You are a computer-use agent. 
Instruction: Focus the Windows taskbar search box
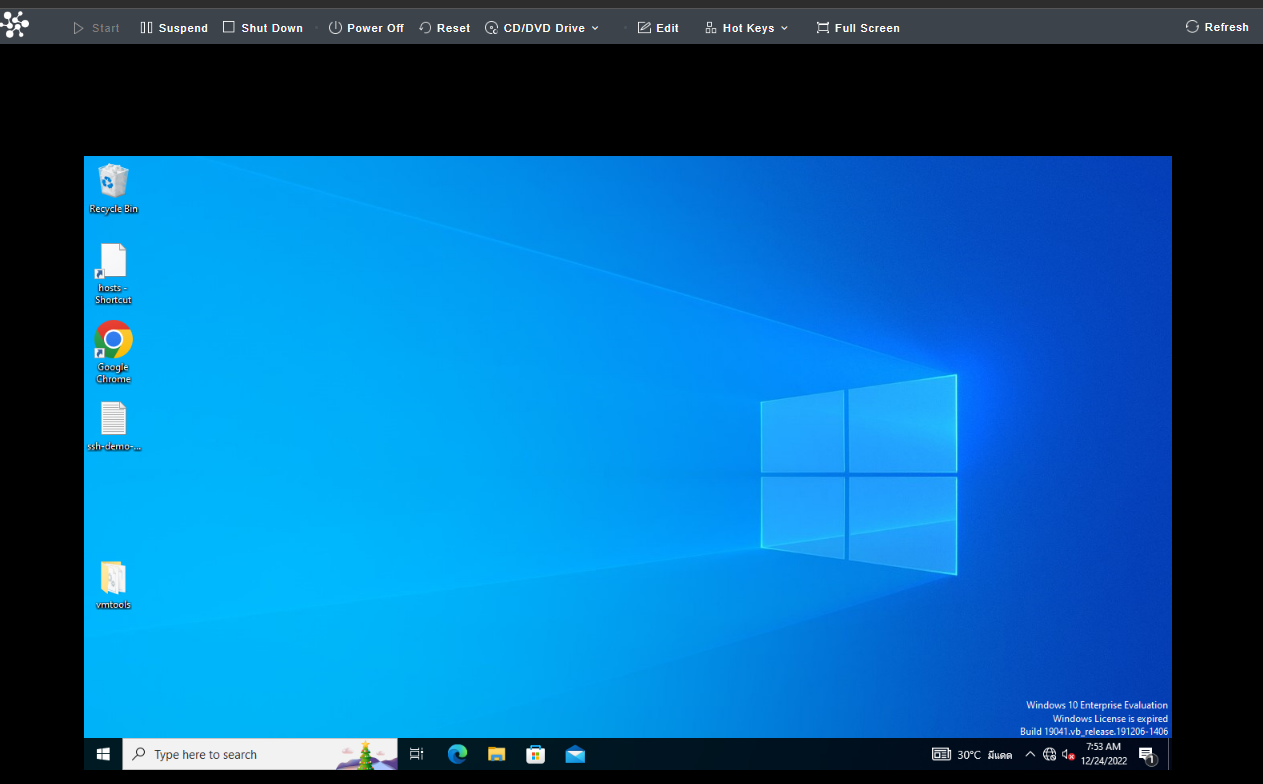tap(260, 754)
